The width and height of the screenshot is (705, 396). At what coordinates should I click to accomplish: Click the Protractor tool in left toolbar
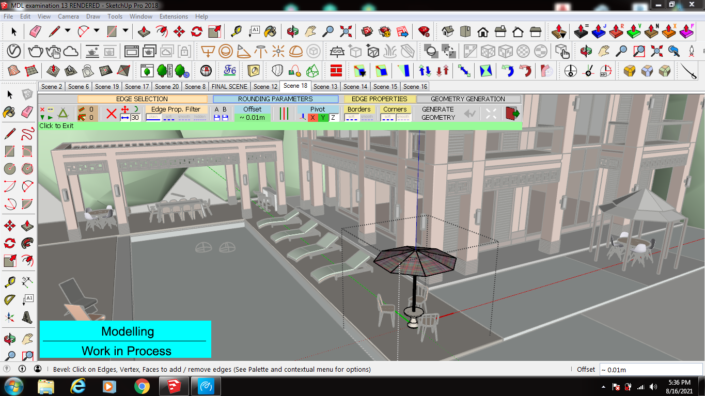click(9, 300)
